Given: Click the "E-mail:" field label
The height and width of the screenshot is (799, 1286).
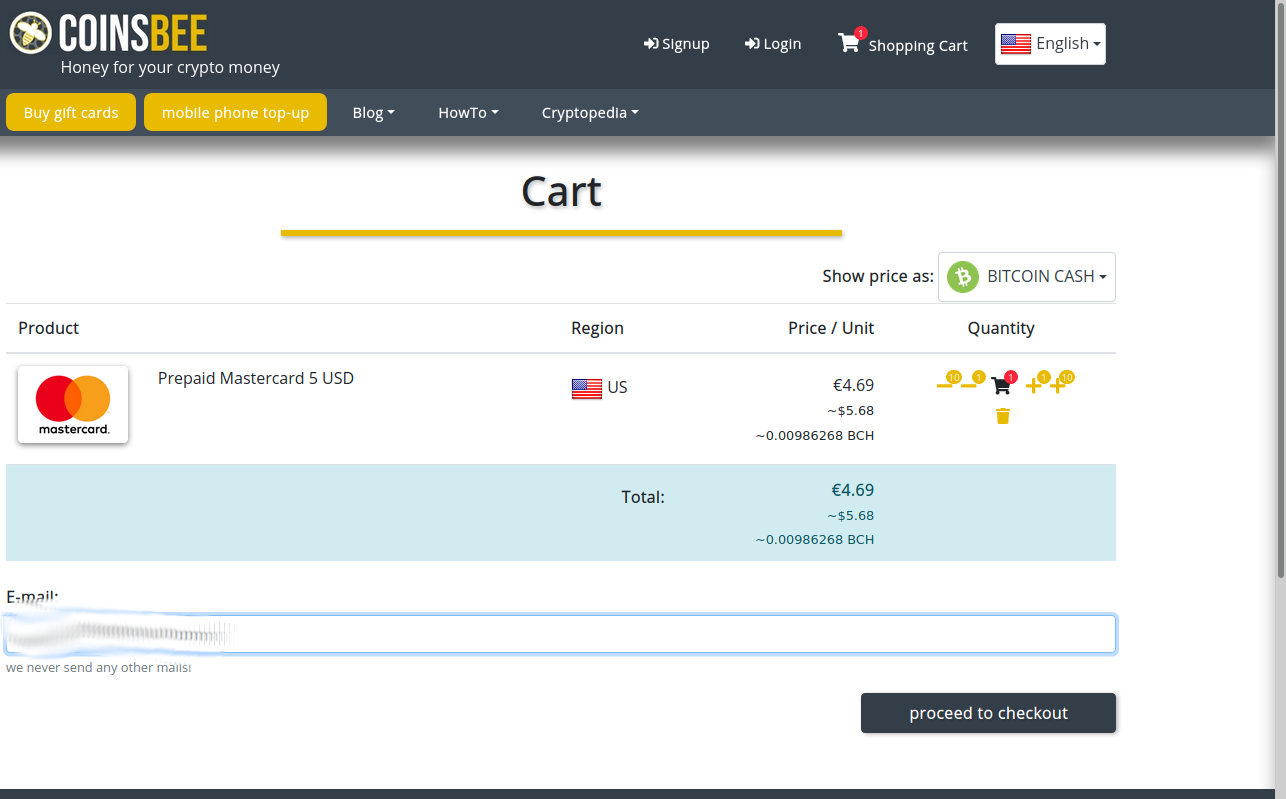Looking at the screenshot, I should pyautogui.click(x=32, y=597).
